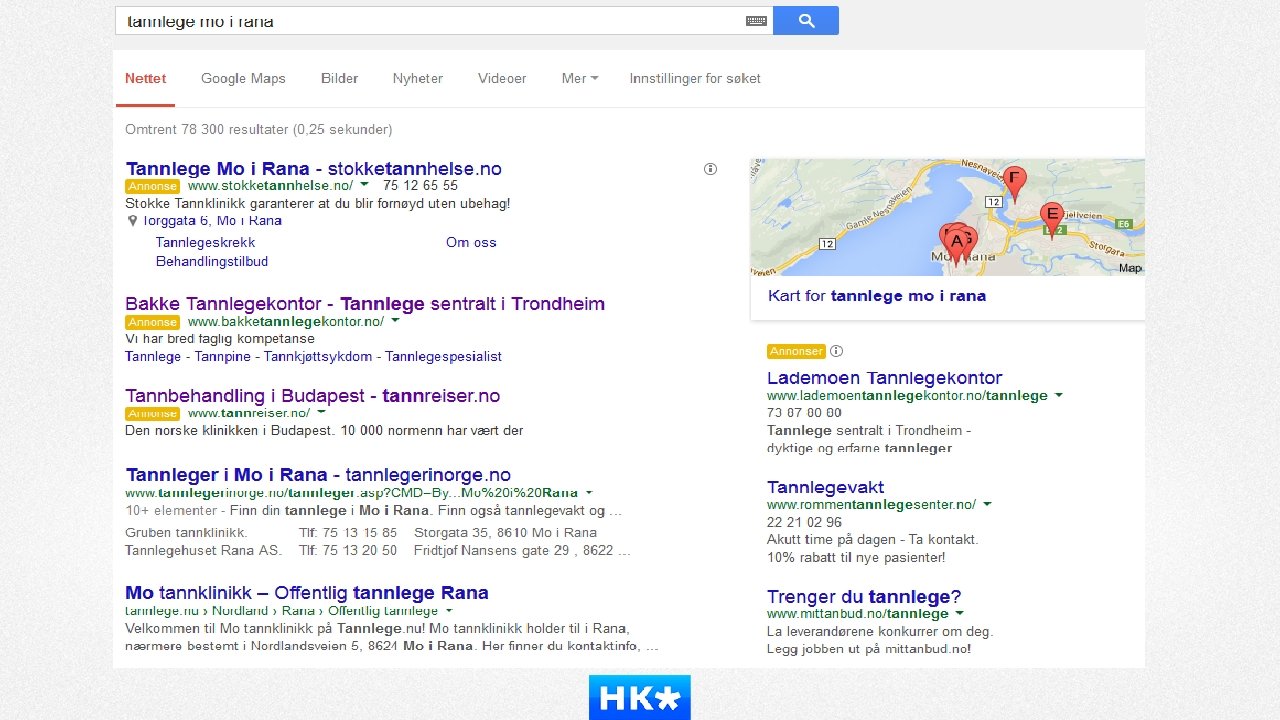Expand the arrow next to www.tannreiser.no
Image resolution: width=1280 pixels, height=720 pixels.
tap(321, 413)
